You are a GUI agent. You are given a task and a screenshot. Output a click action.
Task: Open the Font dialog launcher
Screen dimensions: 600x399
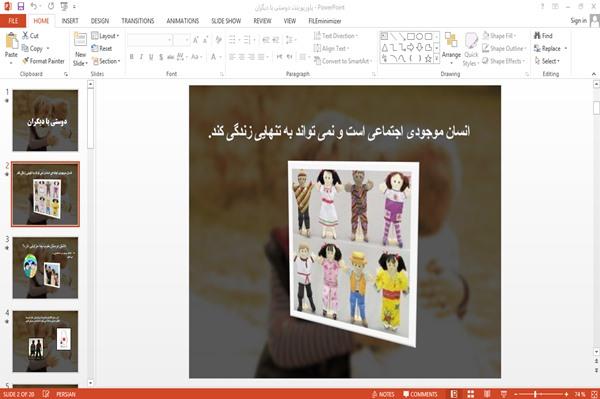[221, 74]
